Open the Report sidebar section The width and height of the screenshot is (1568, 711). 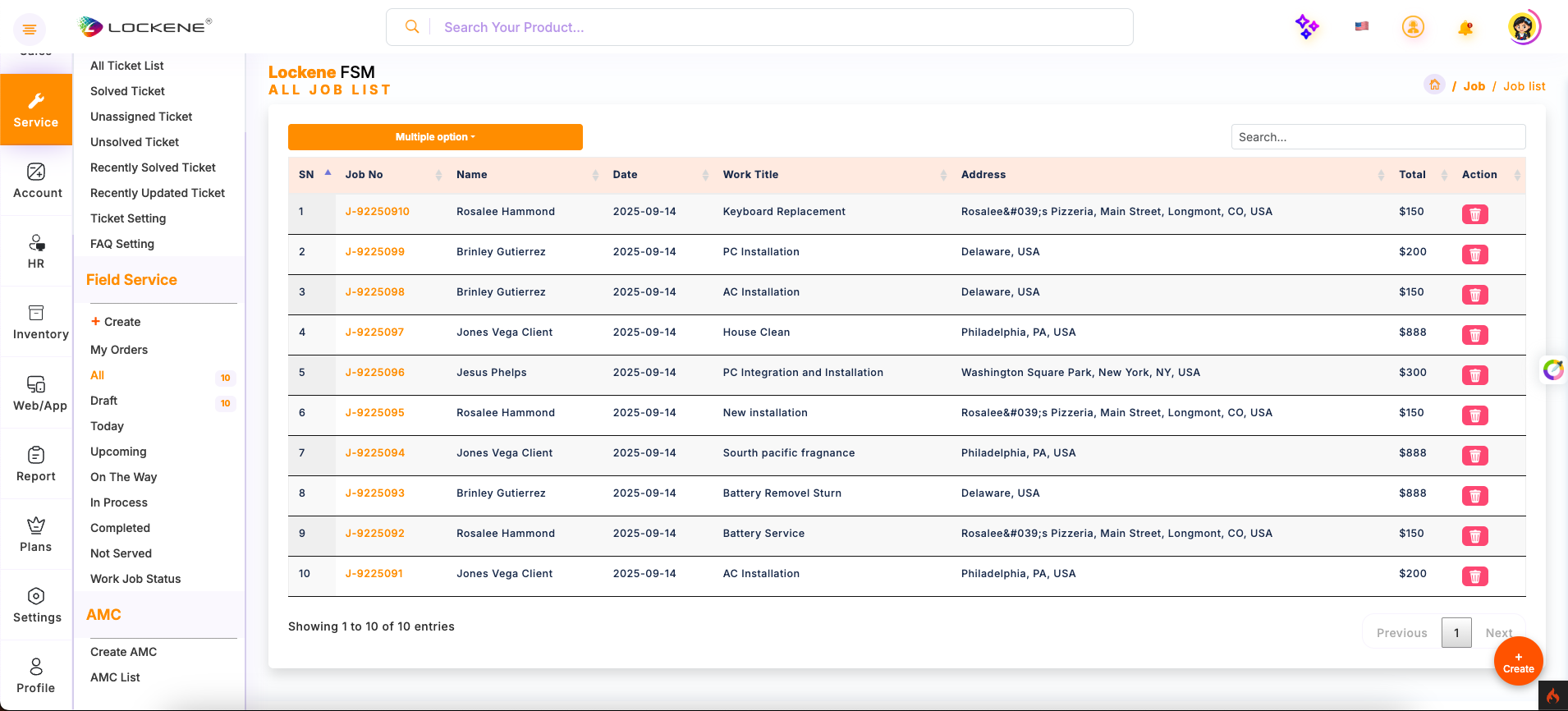(36, 464)
